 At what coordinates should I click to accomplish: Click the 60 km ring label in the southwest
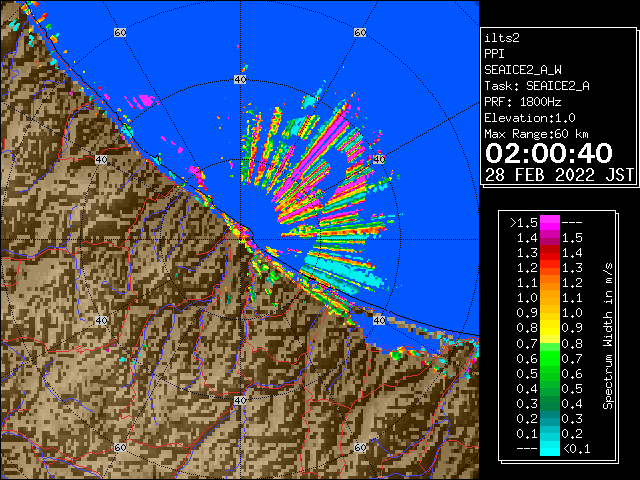pos(120,447)
